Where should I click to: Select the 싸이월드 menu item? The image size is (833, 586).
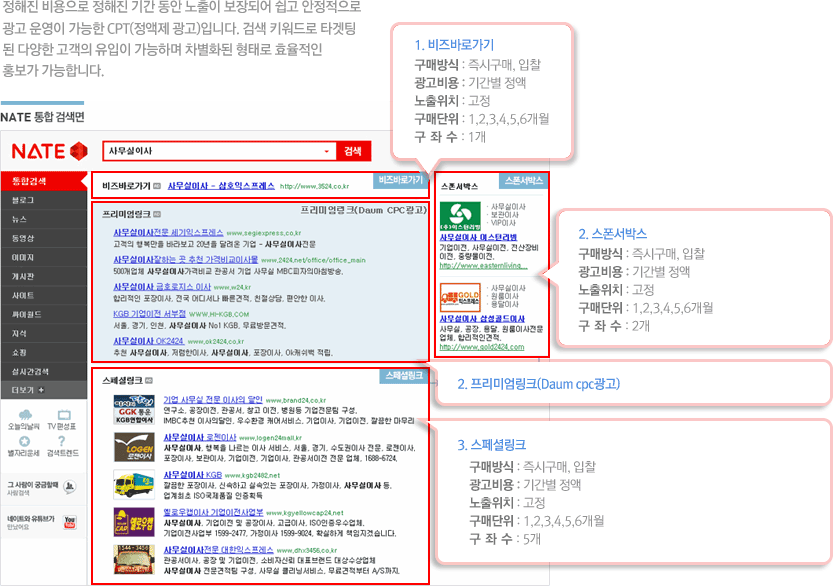(x=44, y=315)
